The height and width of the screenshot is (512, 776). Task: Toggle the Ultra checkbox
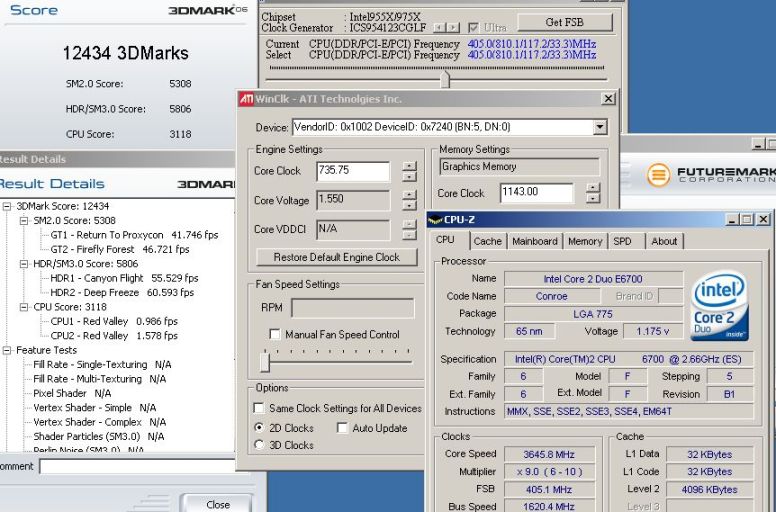pos(473,28)
